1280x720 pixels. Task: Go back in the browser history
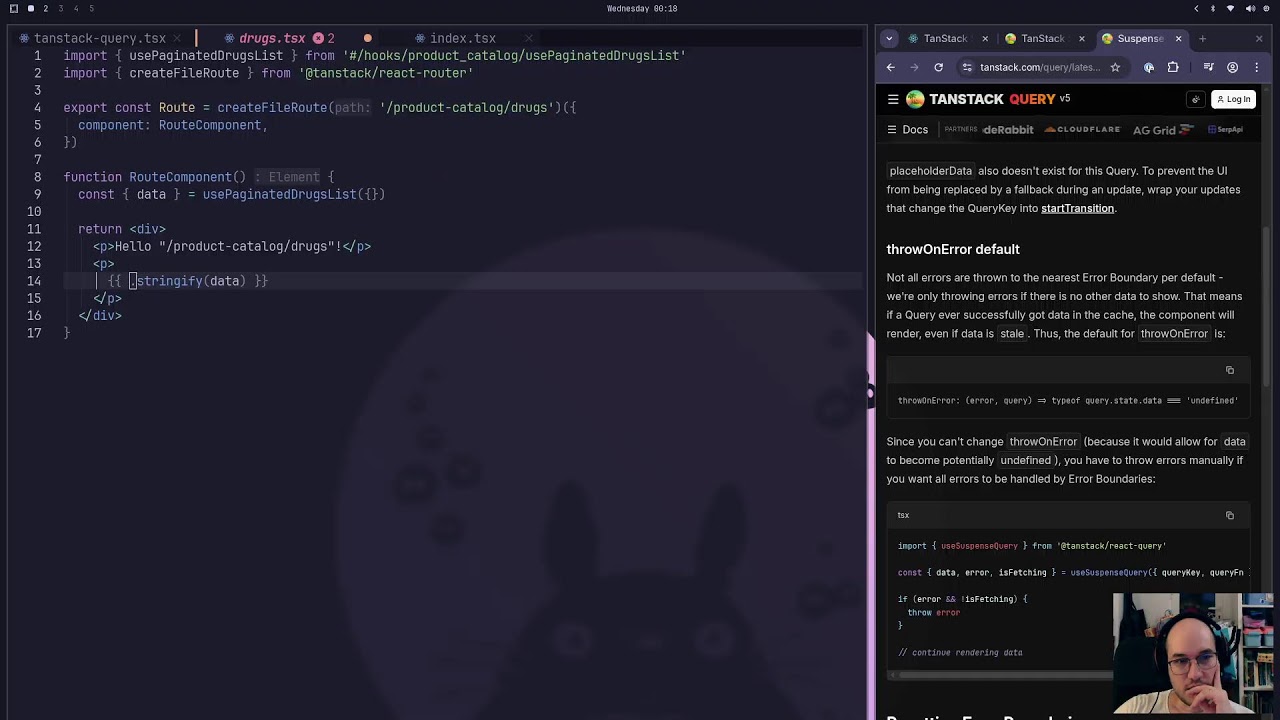(x=891, y=67)
